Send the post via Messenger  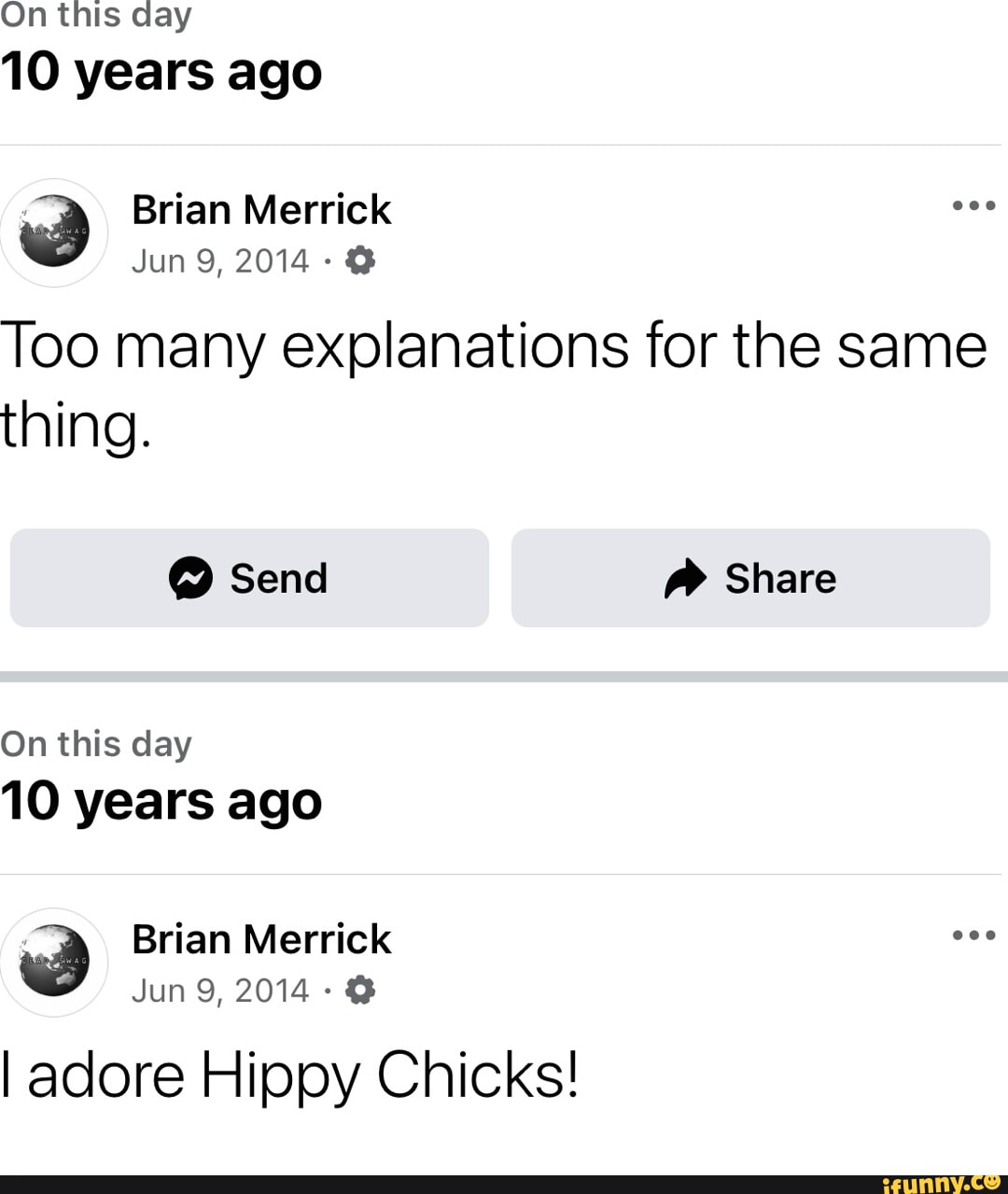pyautogui.click(x=249, y=578)
